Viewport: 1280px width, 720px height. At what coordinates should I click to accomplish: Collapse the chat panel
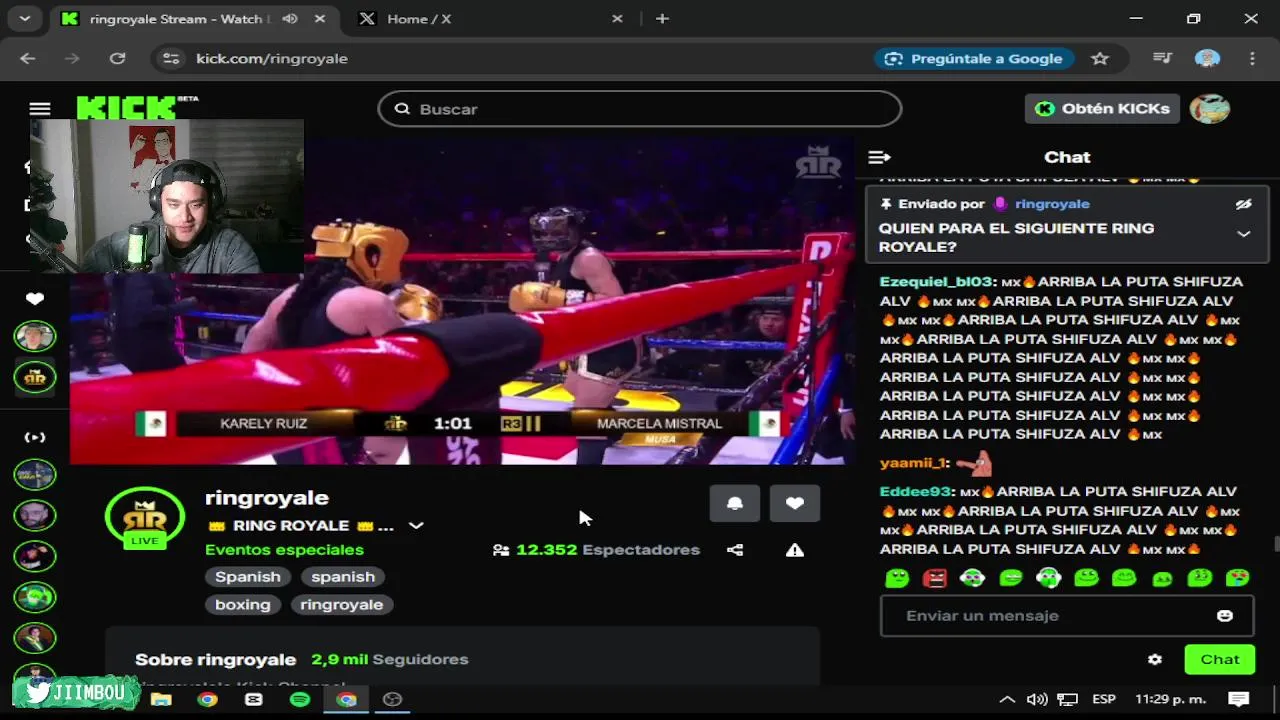pos(879,157)
